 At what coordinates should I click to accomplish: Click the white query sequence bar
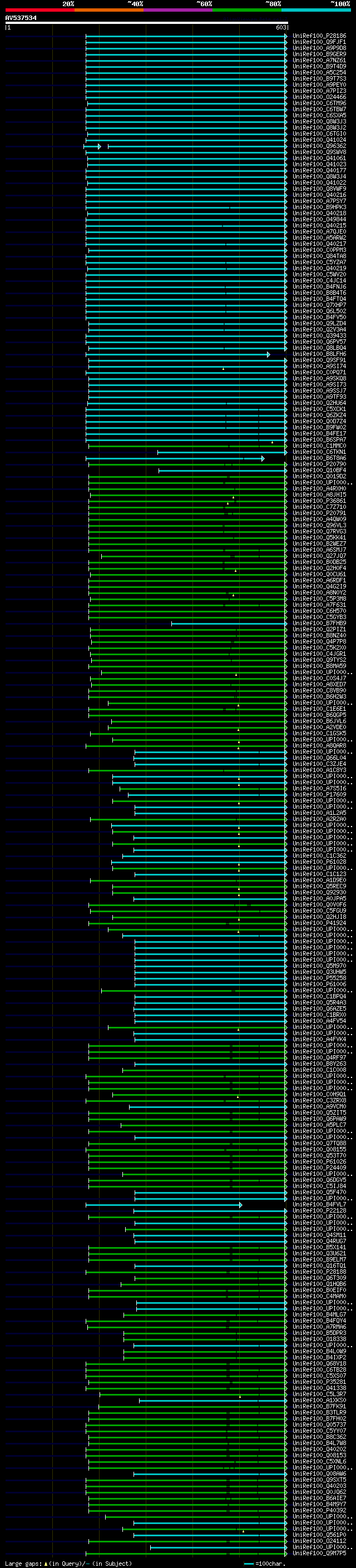coord(147,22)
